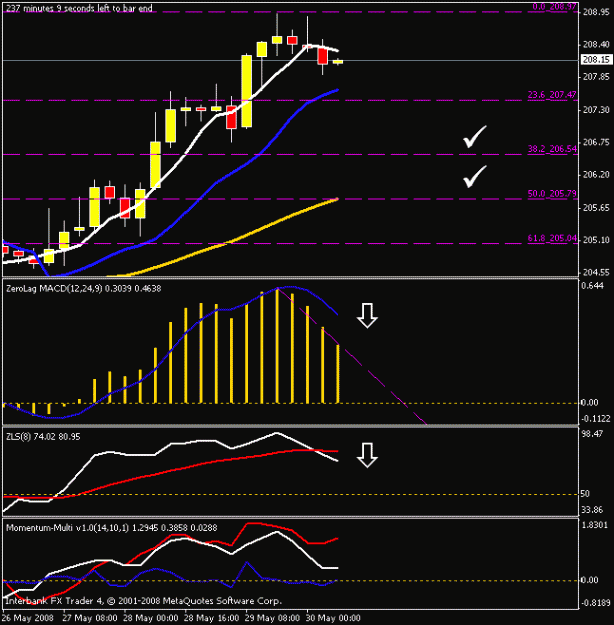Select the 61.8_205.04 Fibonacci level label
Image resolution: width=614 pixels, height=625 pixels.
pos(552,238)
